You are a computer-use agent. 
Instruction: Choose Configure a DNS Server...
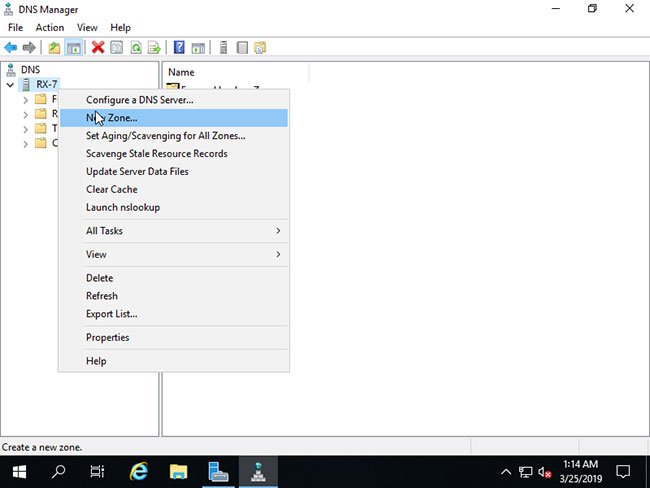[174, 100]
